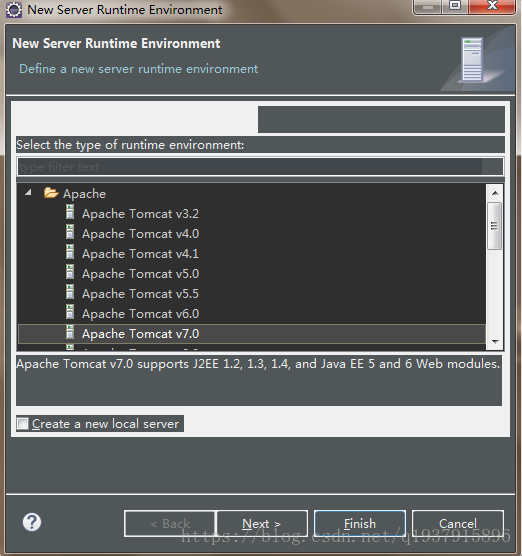522x556 pixels.
Task: Click the server icon beside Tomcat v7.0
Action: tap(70, 332)
